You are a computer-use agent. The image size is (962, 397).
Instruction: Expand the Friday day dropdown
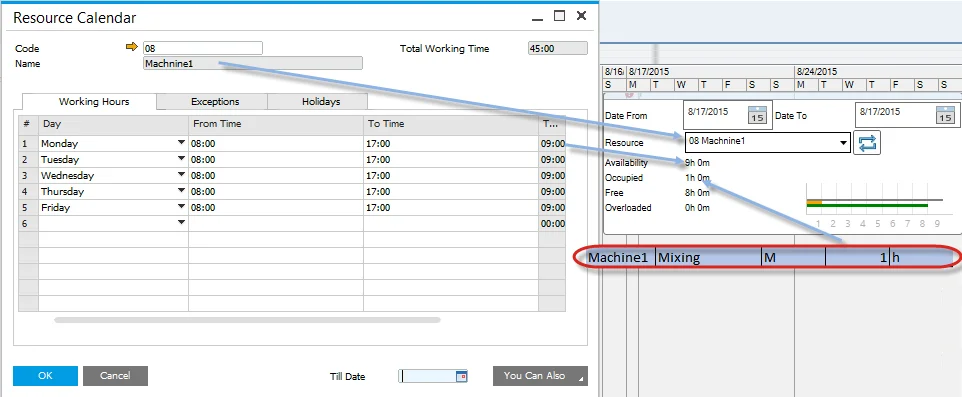pos(181,206)
